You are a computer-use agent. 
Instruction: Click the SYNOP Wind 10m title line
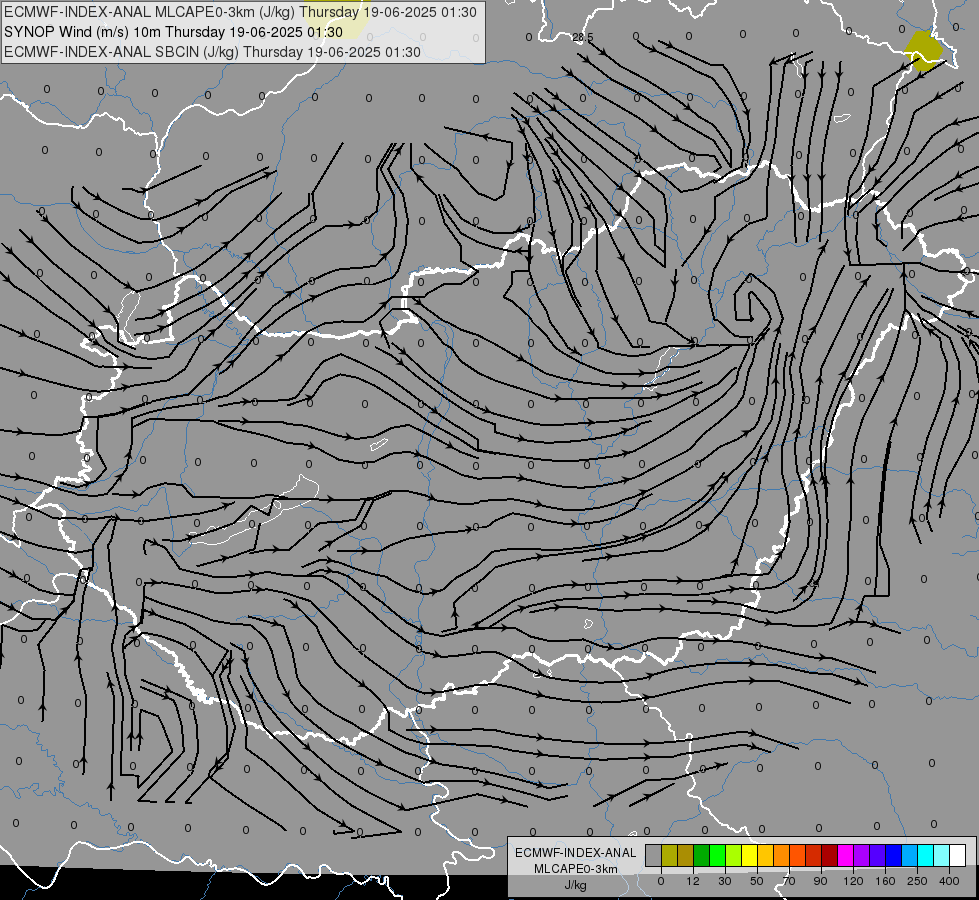(x=173, y=32)
